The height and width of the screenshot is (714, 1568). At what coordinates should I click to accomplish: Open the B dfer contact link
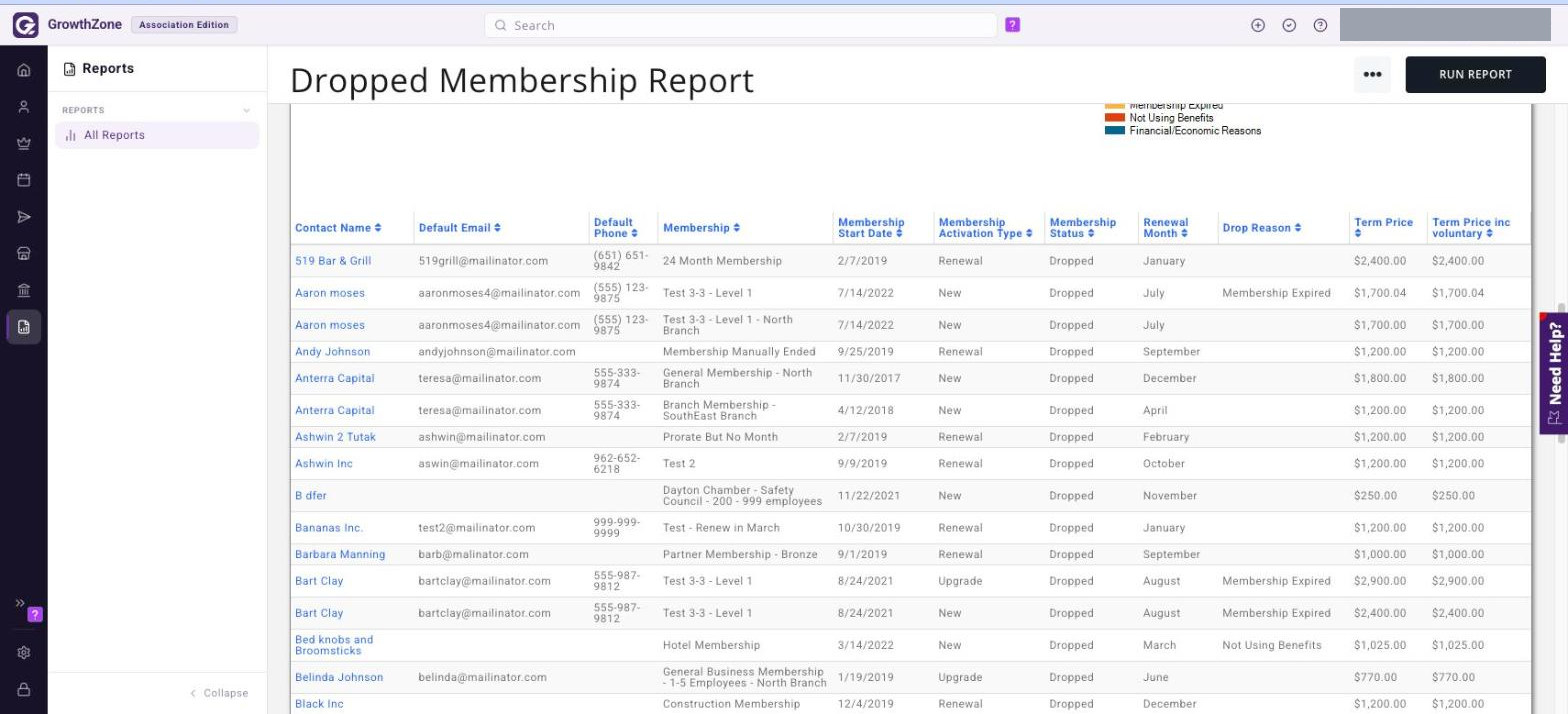[x=310, y=496]
